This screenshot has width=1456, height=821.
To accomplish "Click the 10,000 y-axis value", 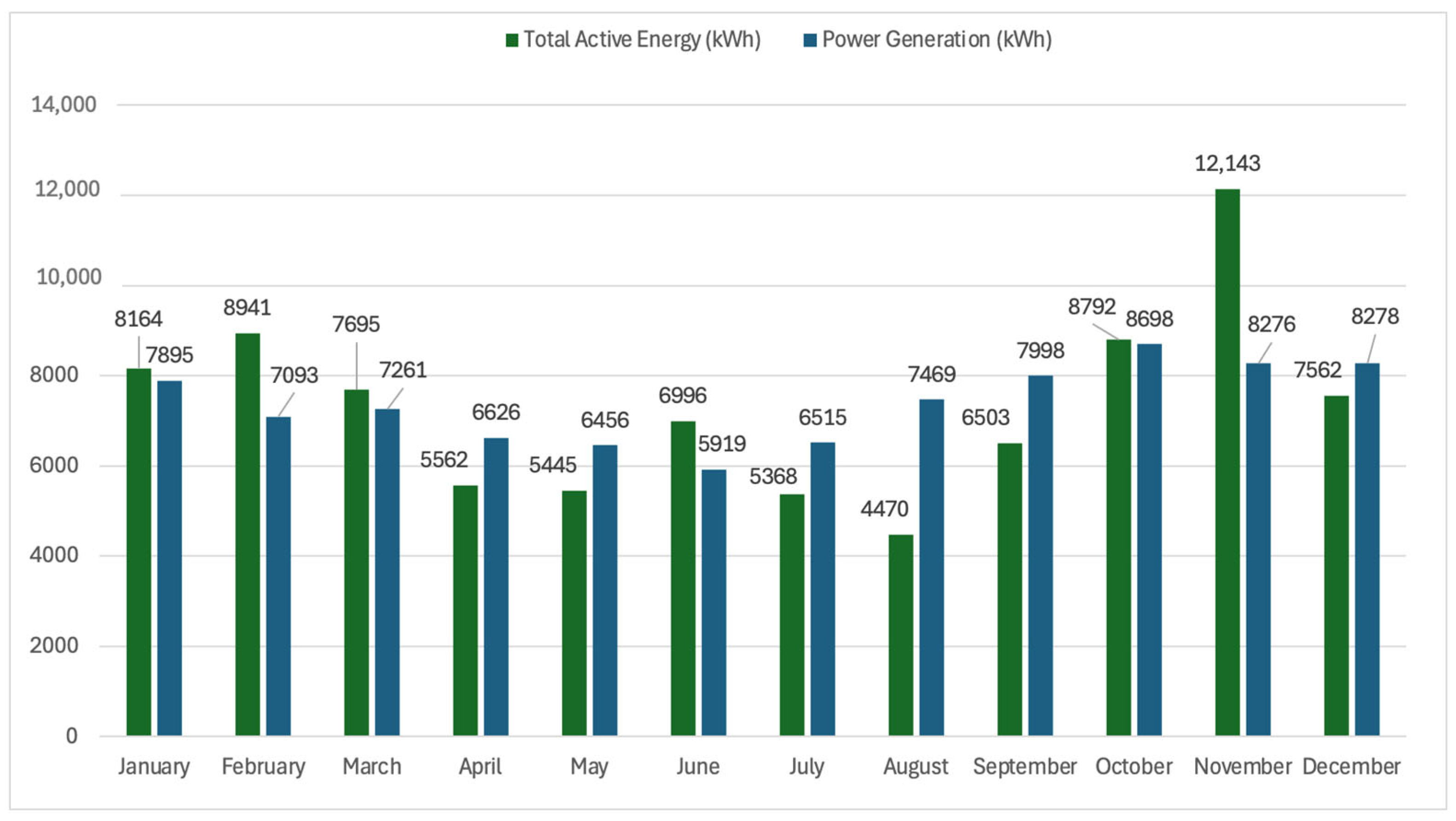I will [x=69, y=278].
